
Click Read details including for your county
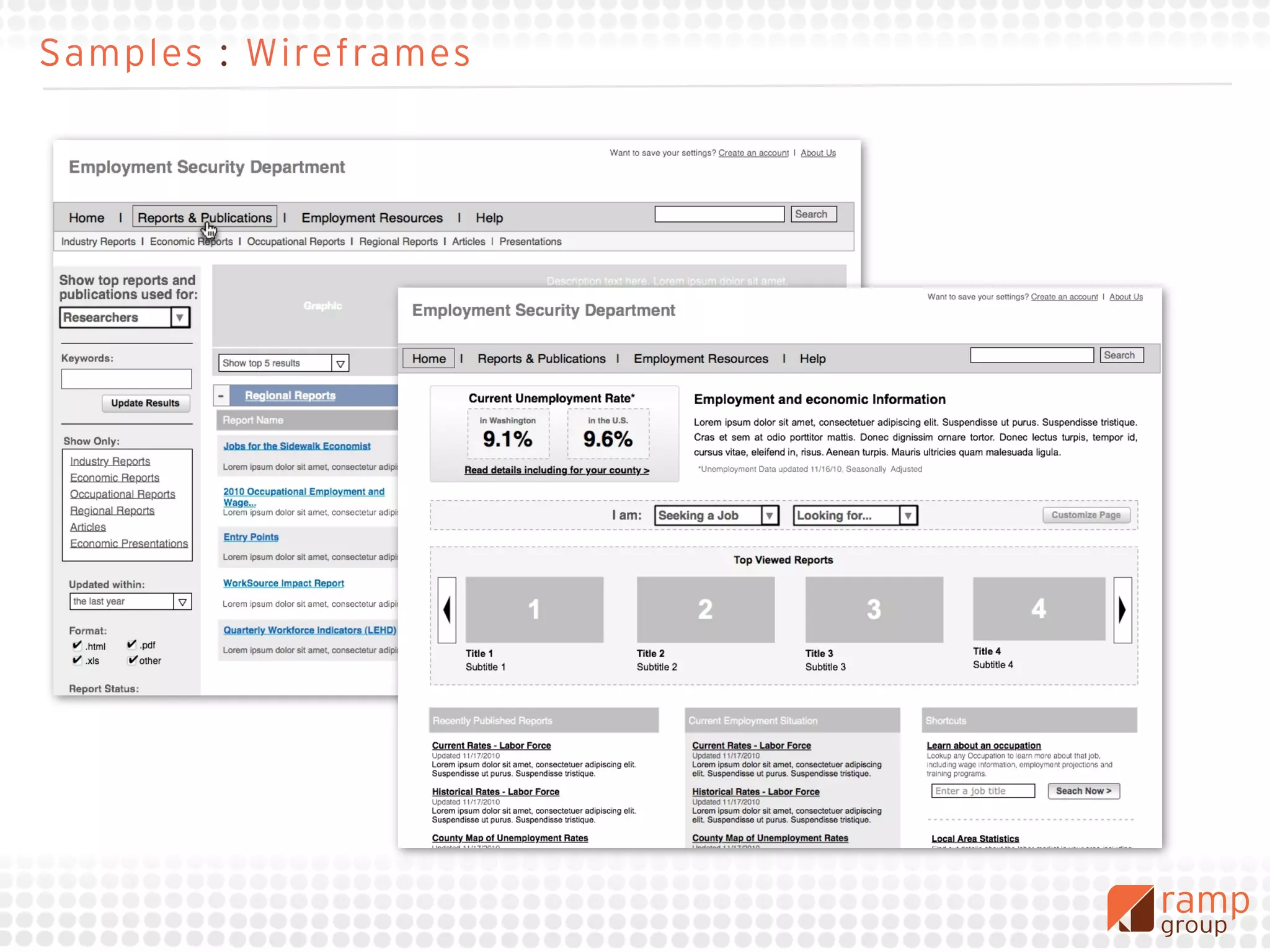pos(557,470)
